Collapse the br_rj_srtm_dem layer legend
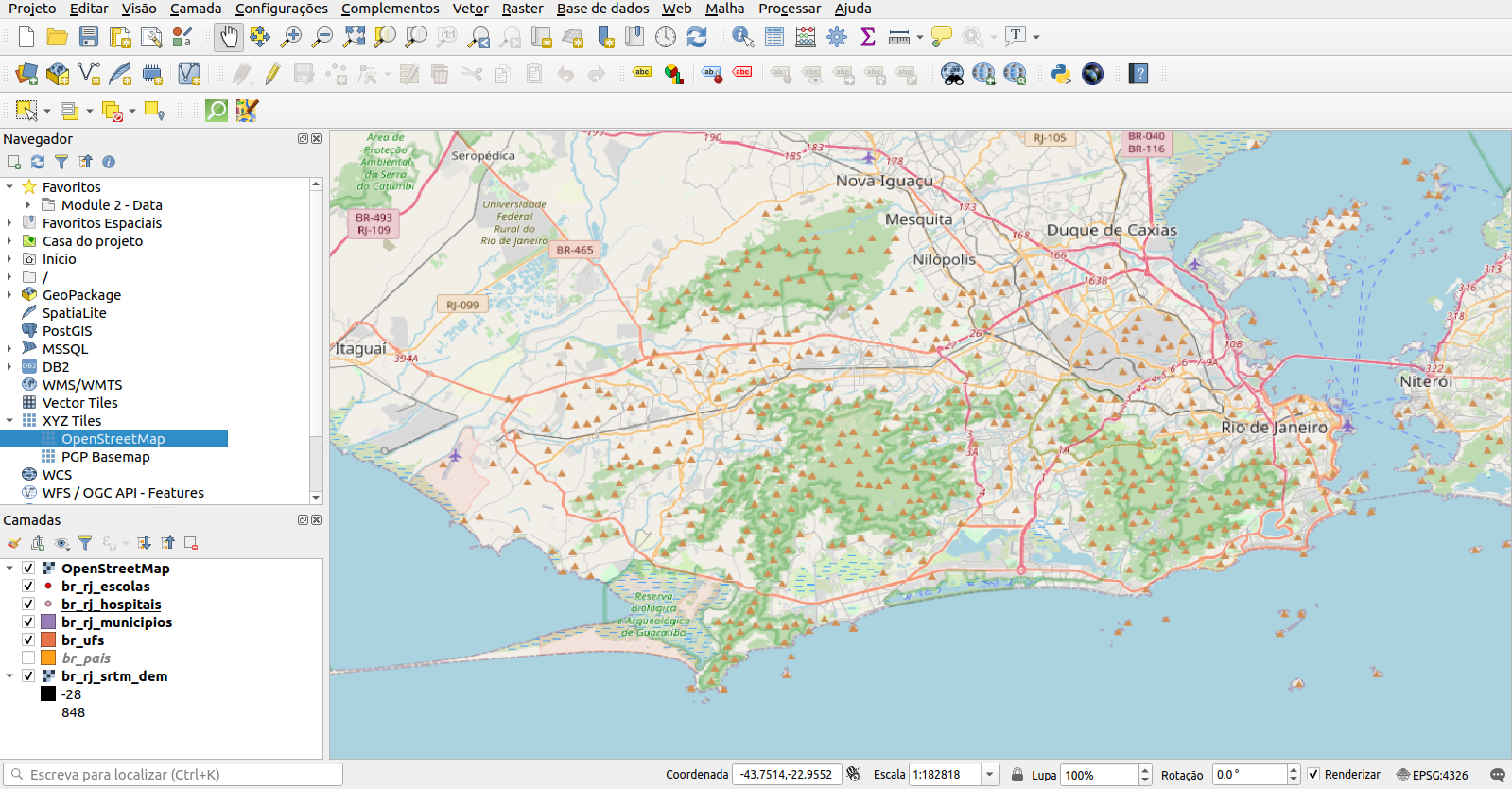 [x=9, y=676]
